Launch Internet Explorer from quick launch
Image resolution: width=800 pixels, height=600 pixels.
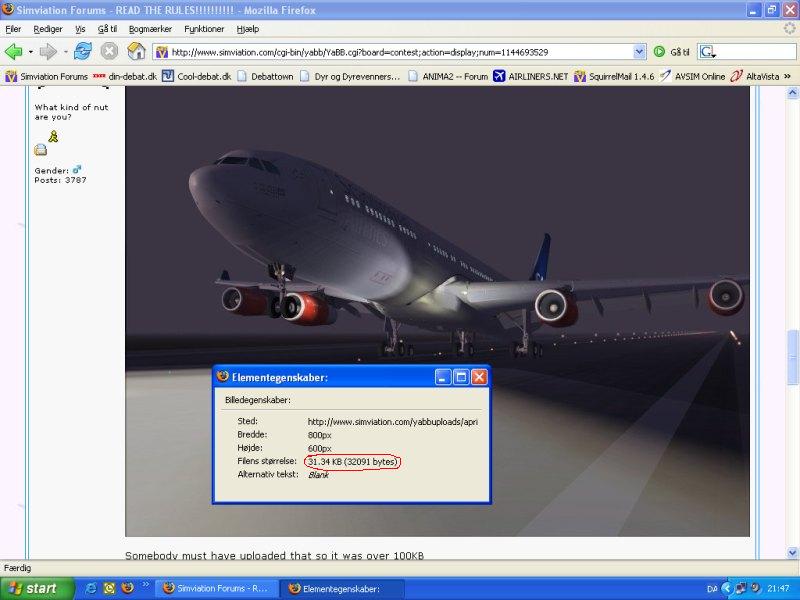(x=91, y=588)
